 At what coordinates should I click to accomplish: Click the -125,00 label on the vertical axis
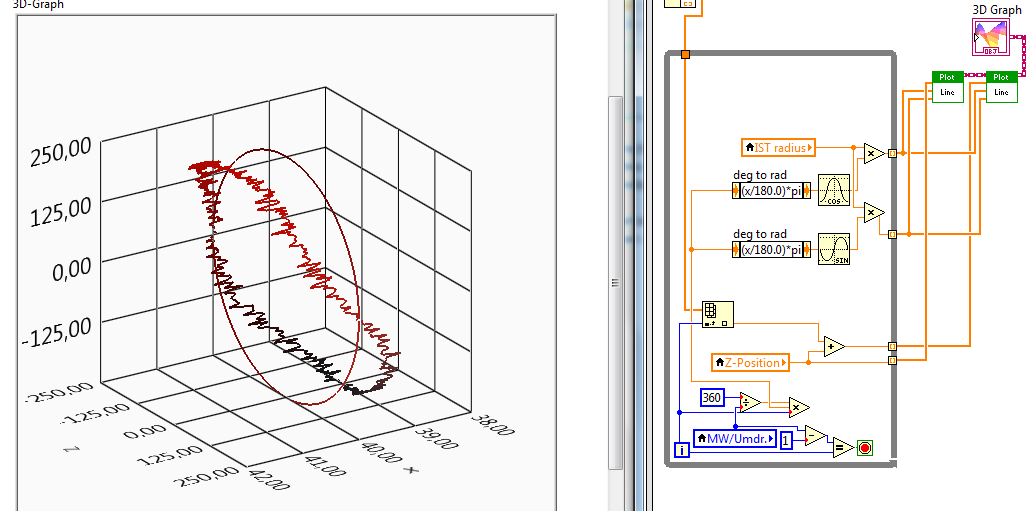tap(57, 333)
